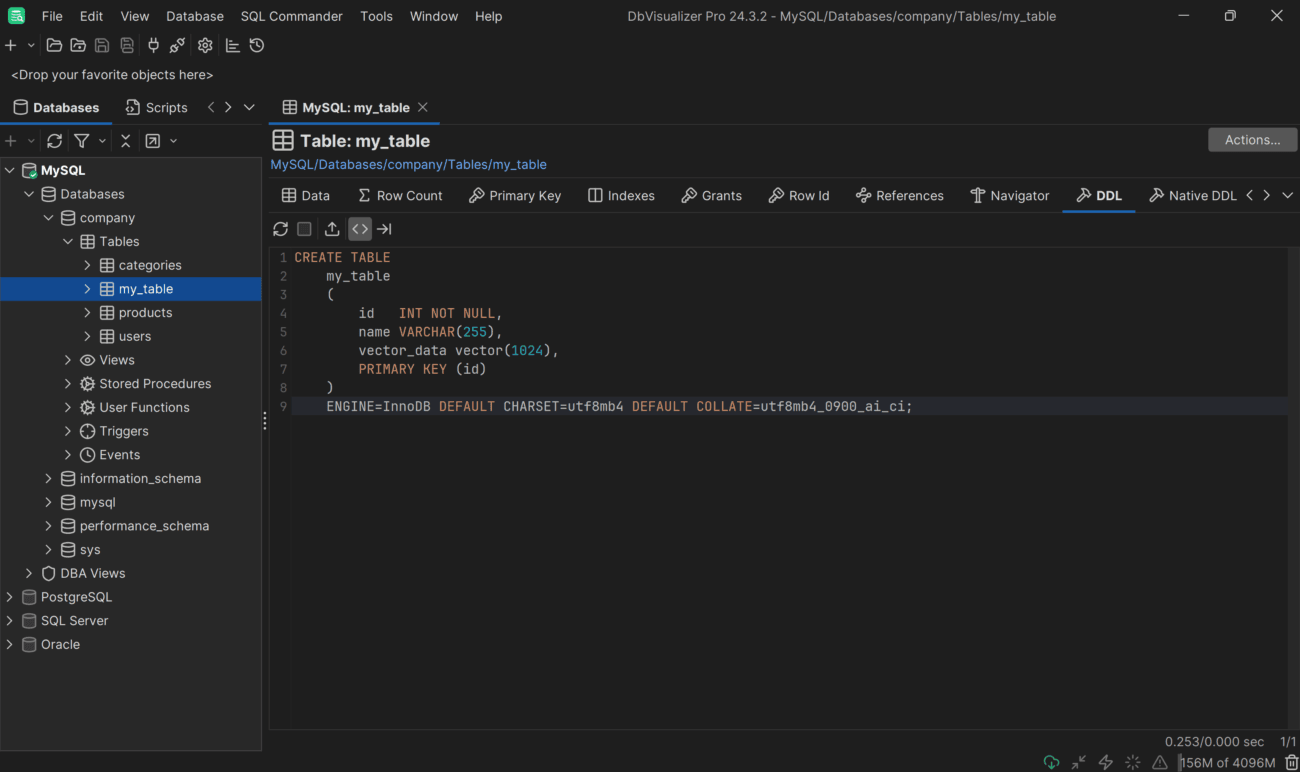Export the DDL using the upload icon
Viewport: 1300px width, 772px height.
(x=332, y=229)
